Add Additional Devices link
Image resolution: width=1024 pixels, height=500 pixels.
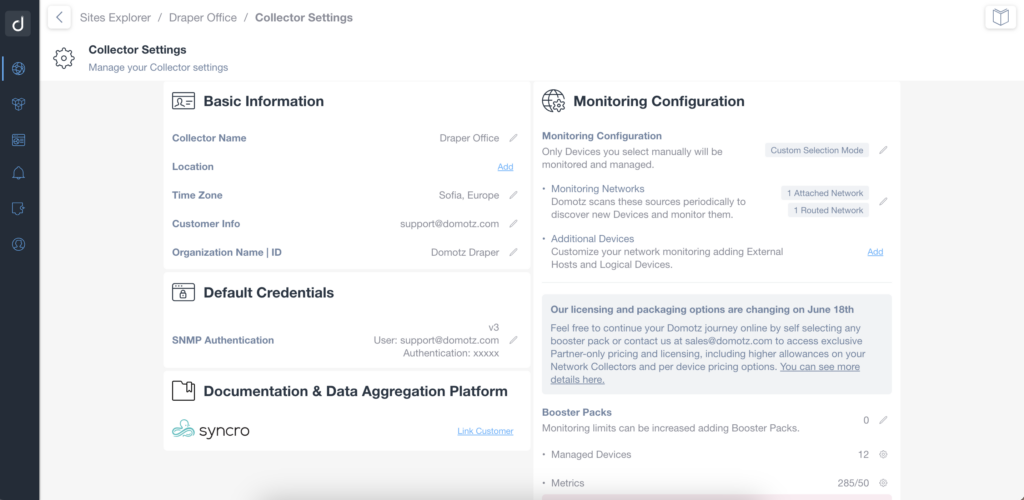click(875, 252)
